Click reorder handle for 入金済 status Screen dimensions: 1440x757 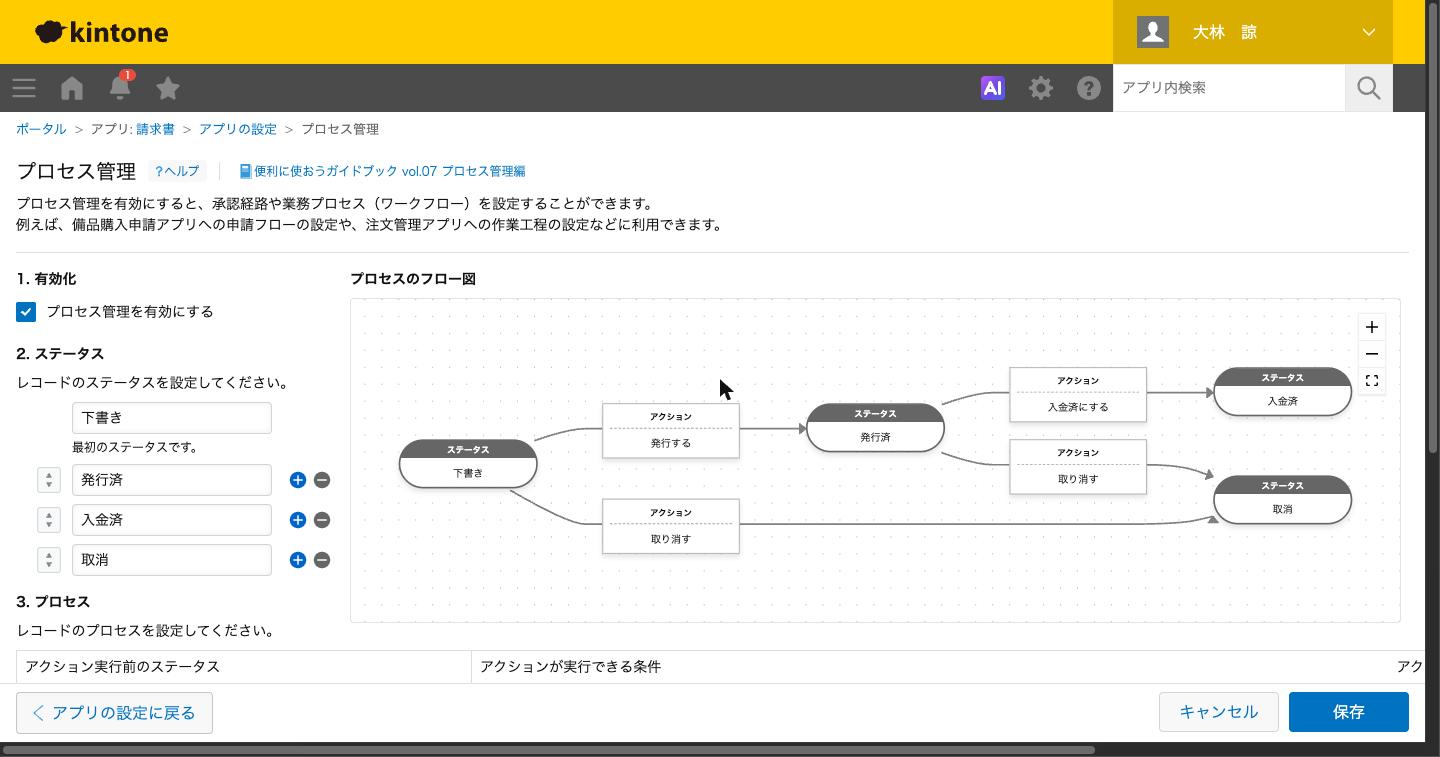pyautogui.click(x=49, y=520)
